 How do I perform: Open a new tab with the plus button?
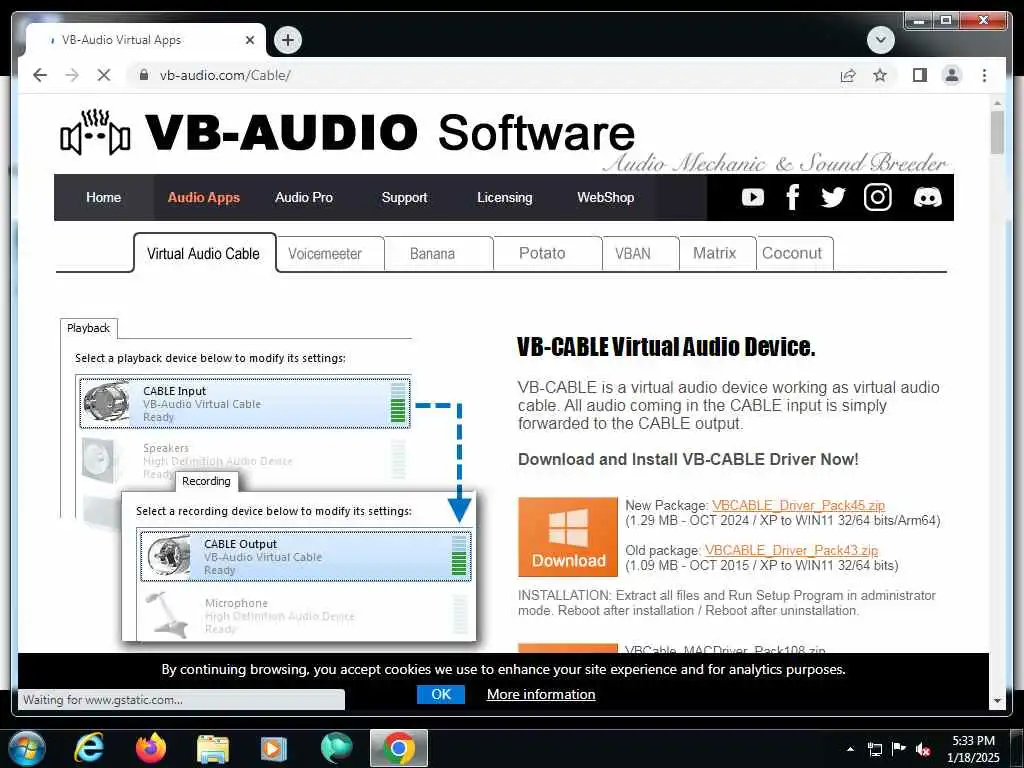pyautogui.click(x=287, y=40)
